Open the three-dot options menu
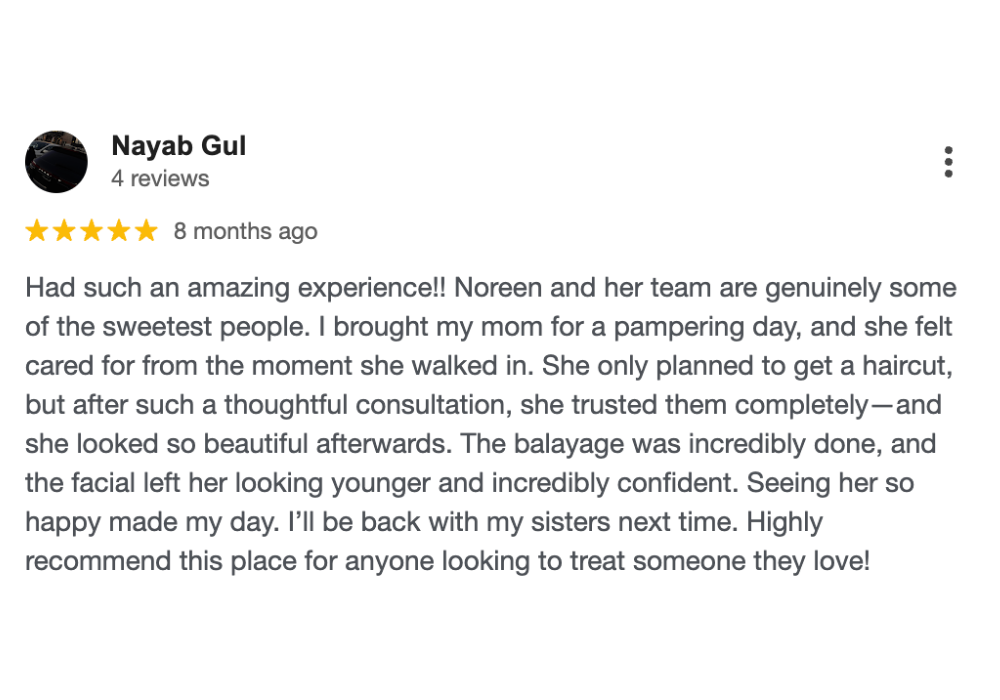Viewport: 1000px width, 700px height. 948,162
